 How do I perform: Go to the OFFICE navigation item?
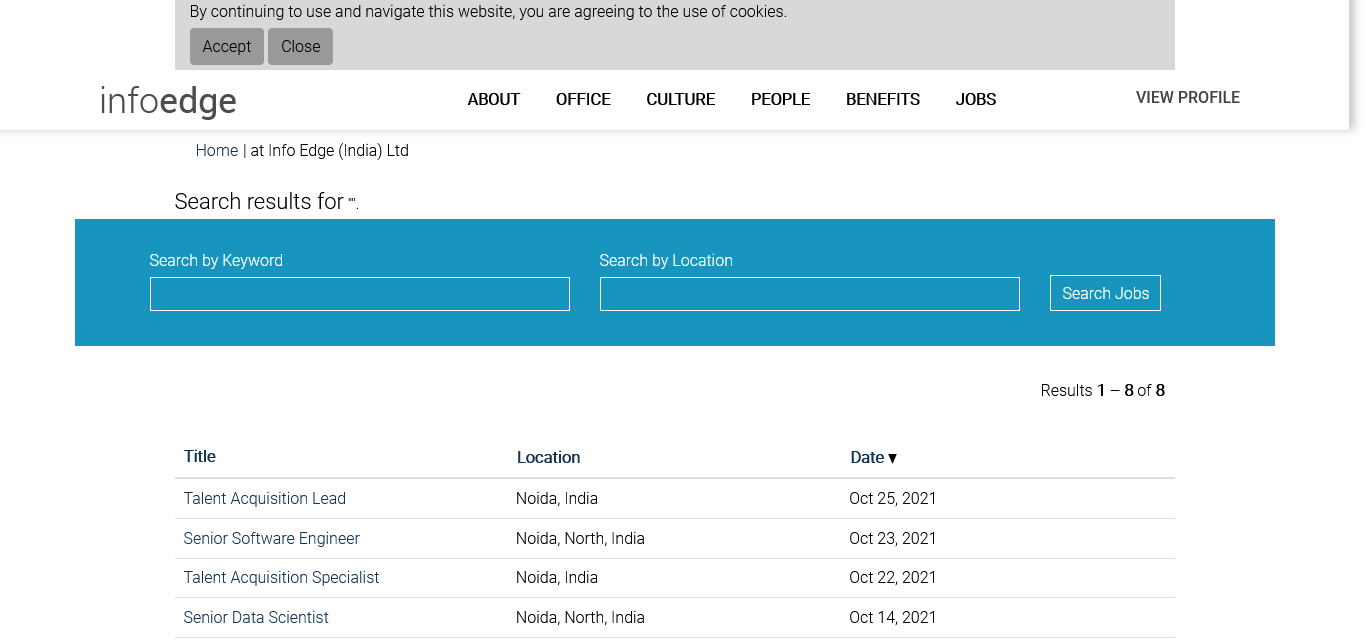coord(583,99)
